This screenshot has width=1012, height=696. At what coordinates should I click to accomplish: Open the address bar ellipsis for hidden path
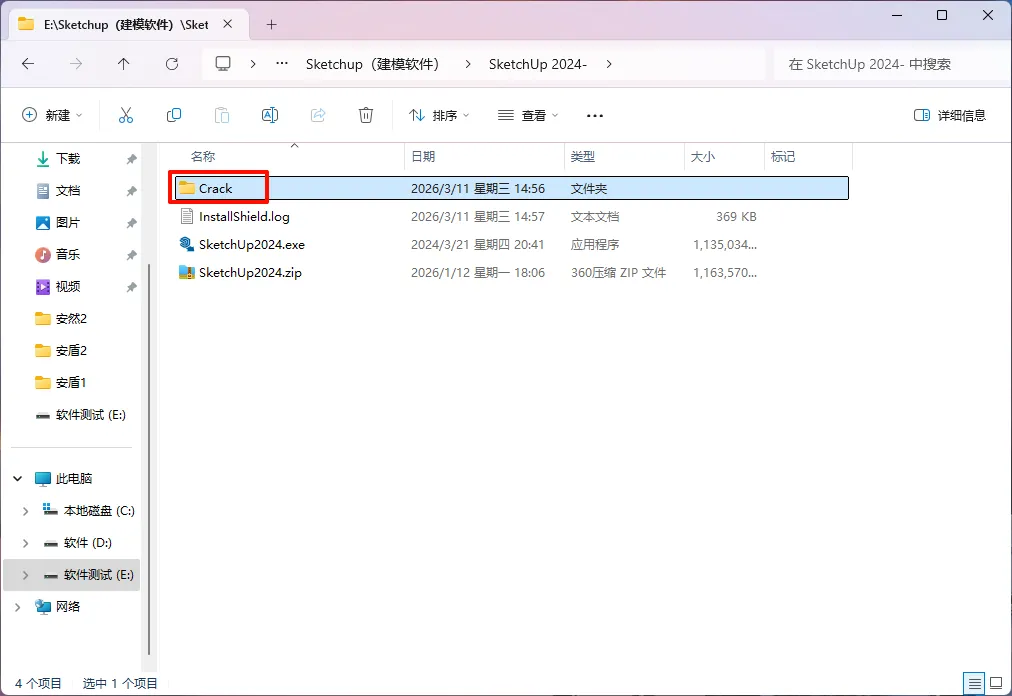[x=282, y=63]
